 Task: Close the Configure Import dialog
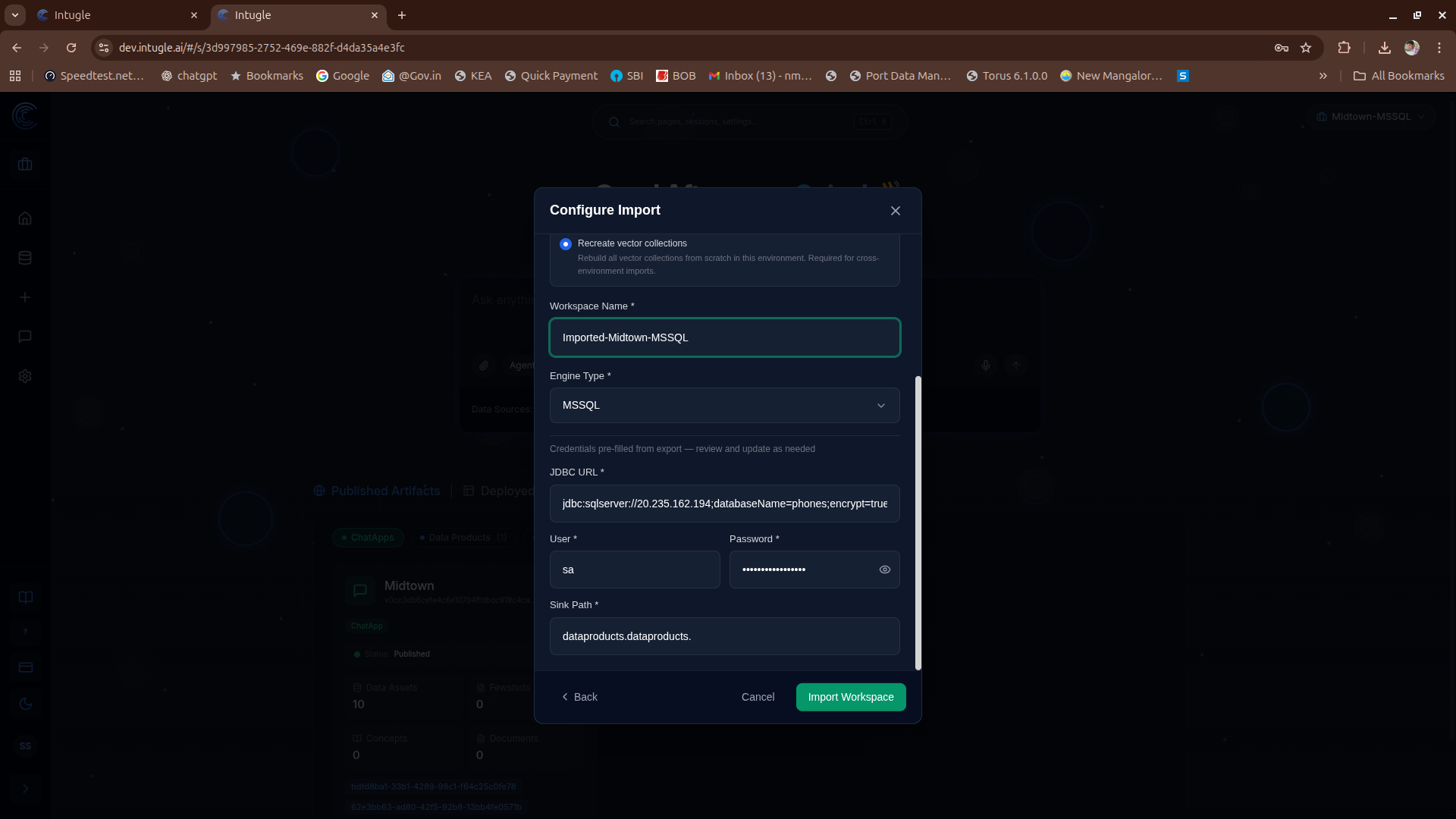click(x=896, y=211)
